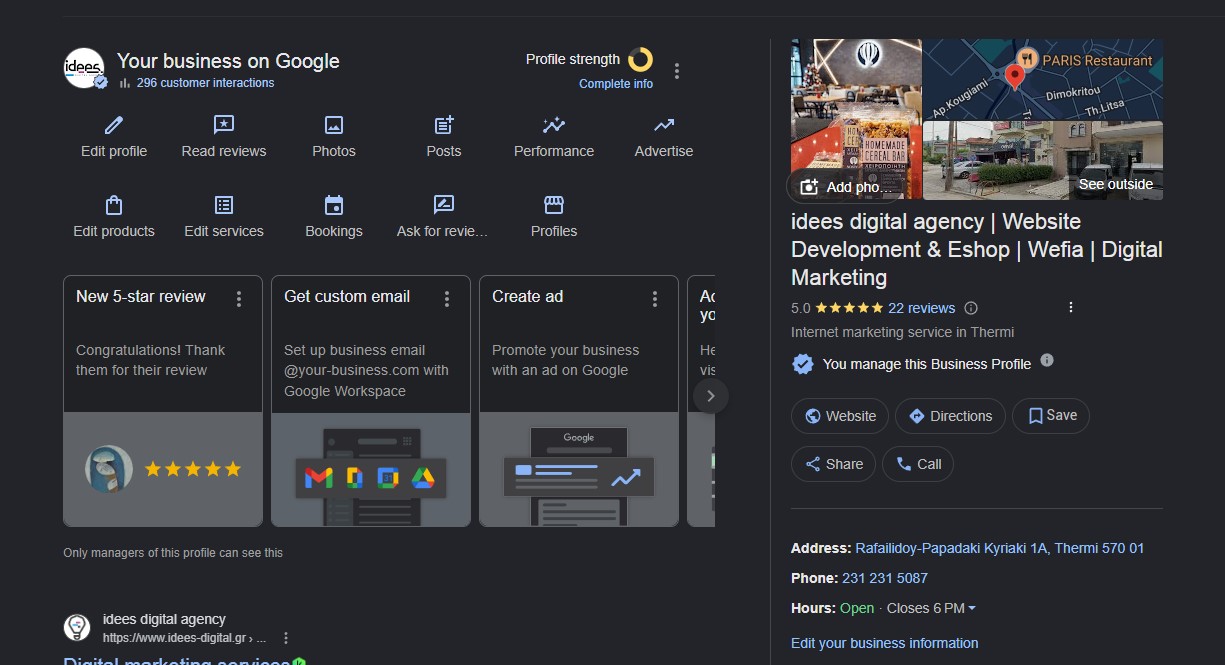Open Edit services list icon
The image size is (1225, 665).
click(224, 205)
